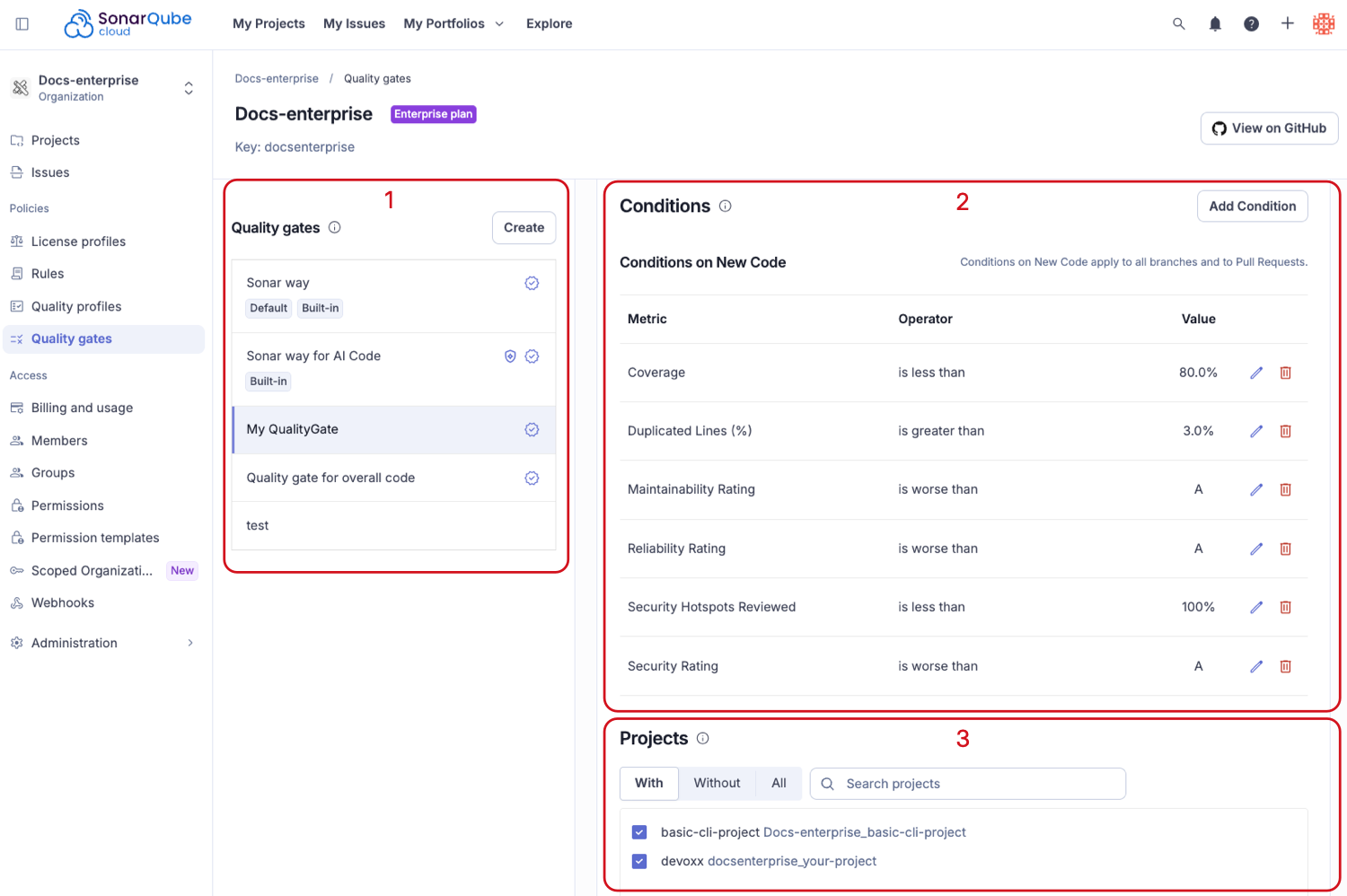Image resolution: width=1347 pixels, height=896 pixels.
Task: Click the AI shield icon on Sonar way for AI Code
Action: [510, 356]
